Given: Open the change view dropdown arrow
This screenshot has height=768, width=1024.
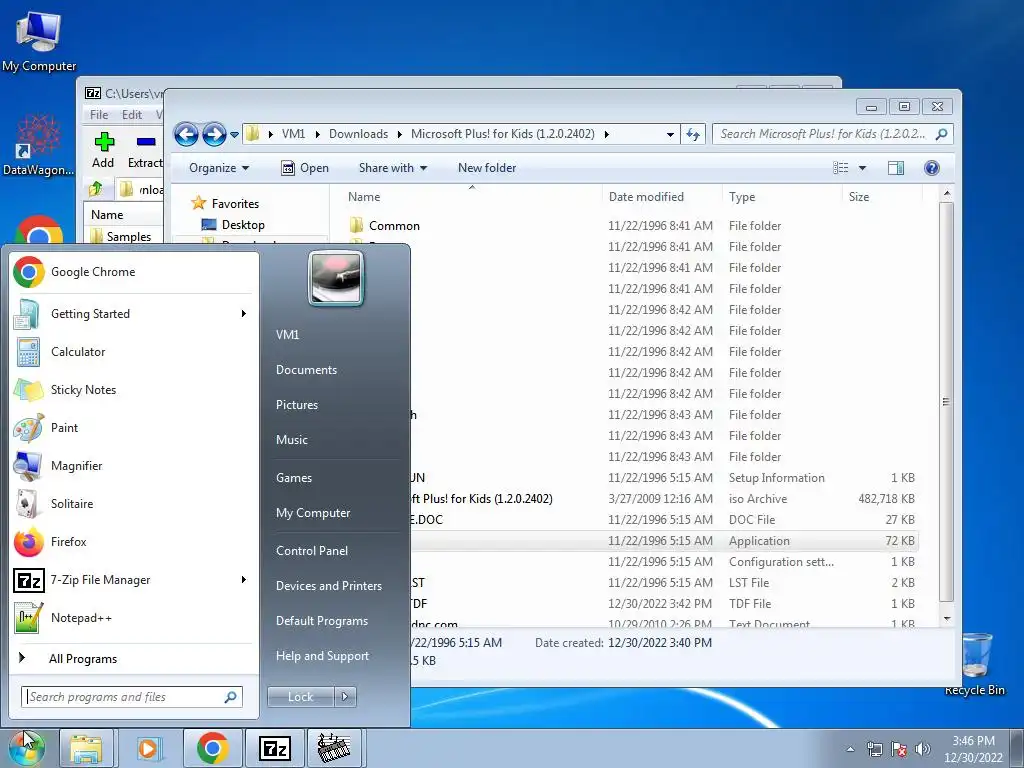Looking at the screenshot, I should point(862,168).
